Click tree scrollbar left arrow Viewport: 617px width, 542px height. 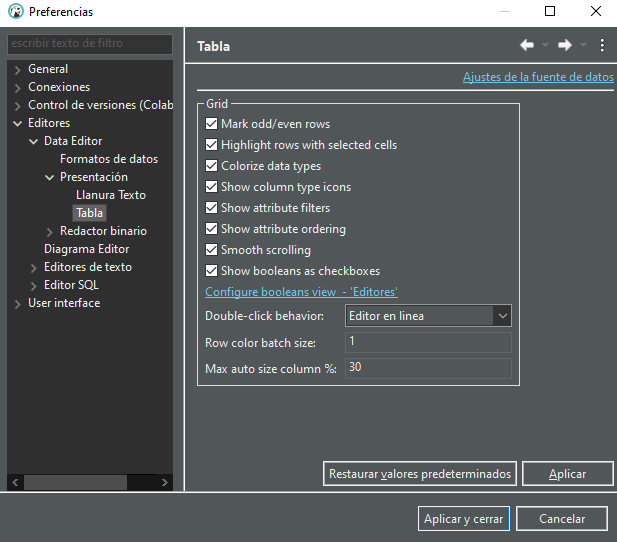pos(15,482)
